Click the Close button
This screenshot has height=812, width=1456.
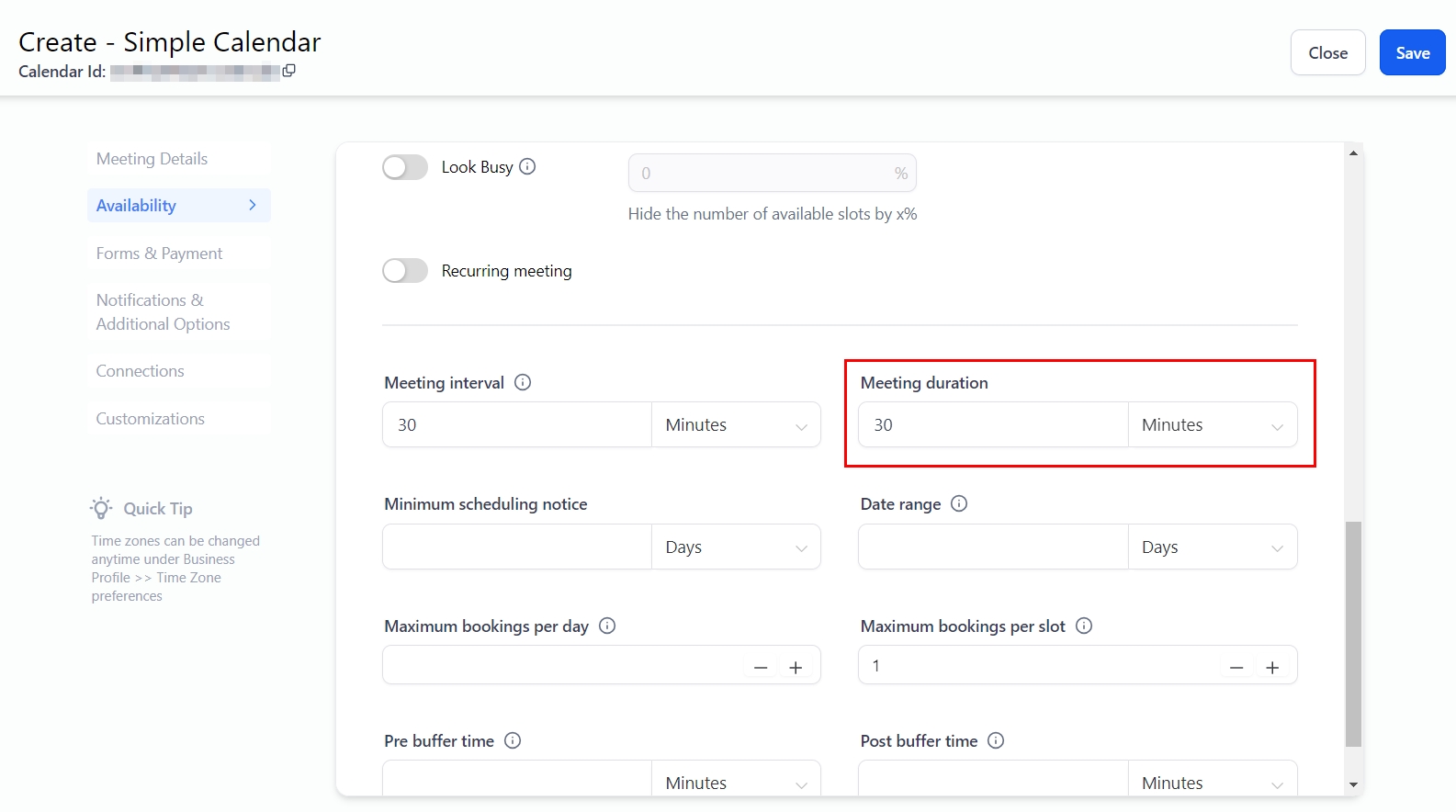(1327, 53)
